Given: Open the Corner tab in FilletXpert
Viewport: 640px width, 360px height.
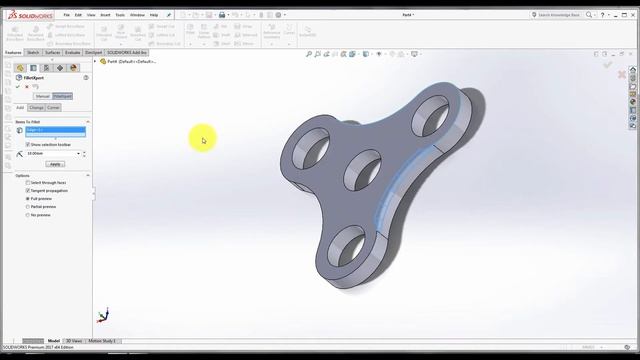Looking at the screenshot, I should click(53, 108).
